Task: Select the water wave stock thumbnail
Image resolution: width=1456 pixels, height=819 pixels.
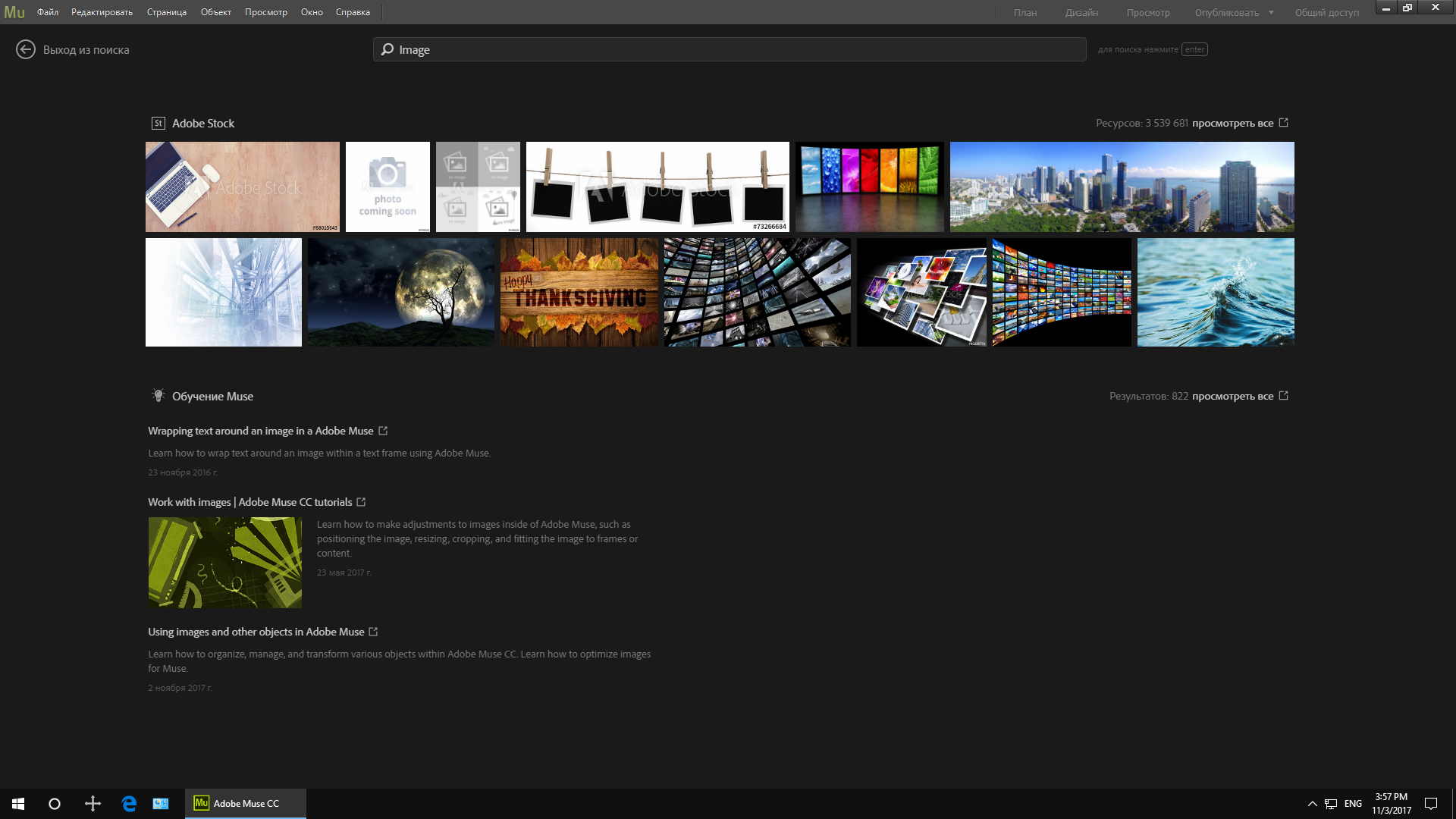Action: 1216,293
